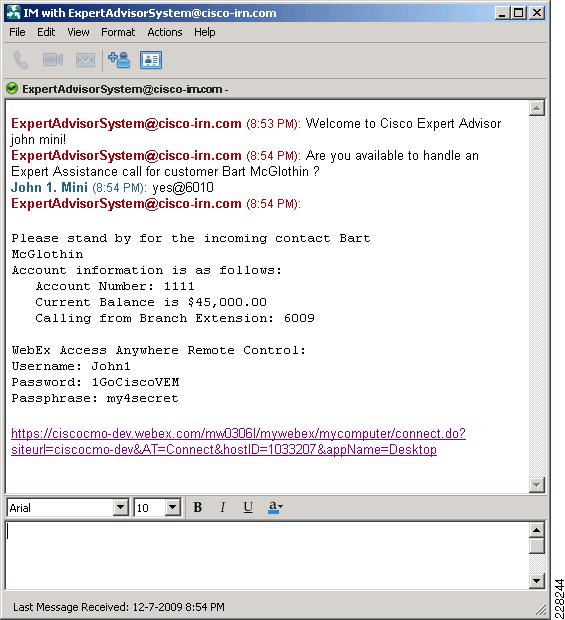Screen dimensions: 565x620
Task: Click the green presence status icon
Action: pos(12,89)
